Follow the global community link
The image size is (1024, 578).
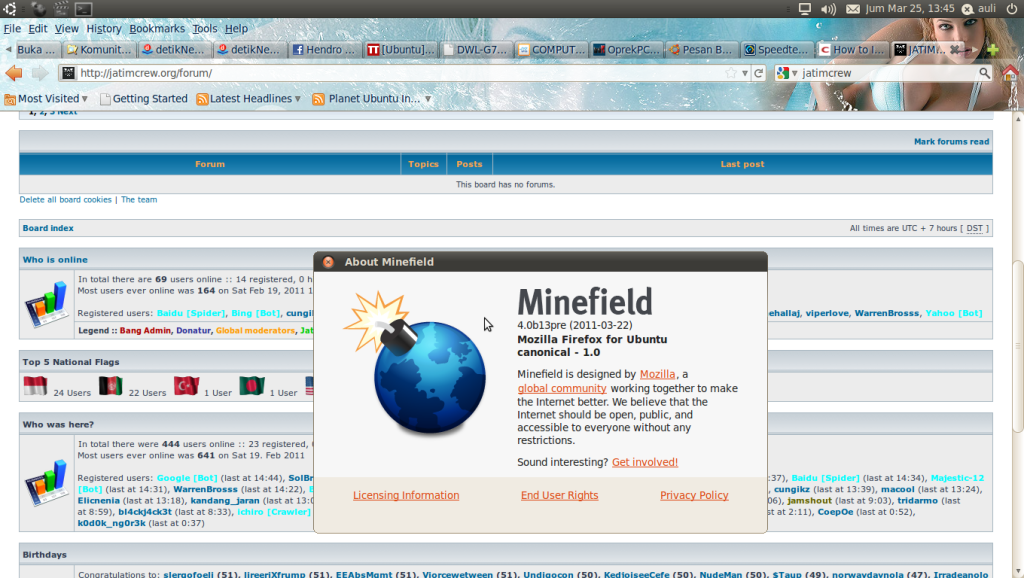tap(562, 388)
